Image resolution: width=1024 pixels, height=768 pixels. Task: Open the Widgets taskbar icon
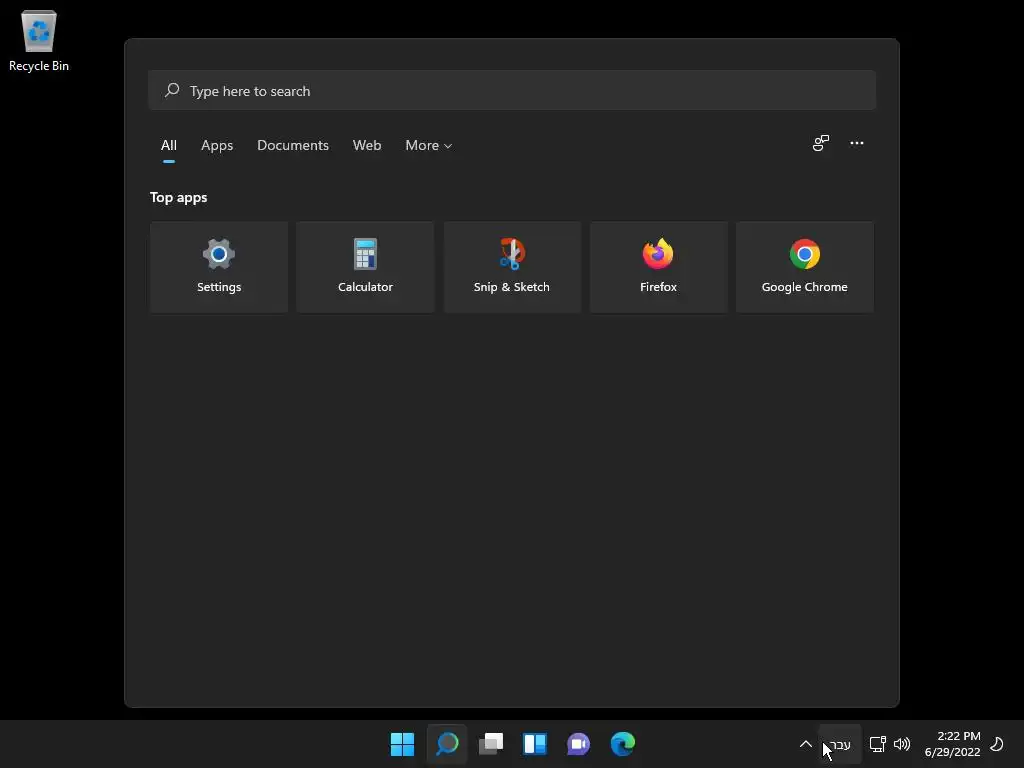(x=535, y=744)
